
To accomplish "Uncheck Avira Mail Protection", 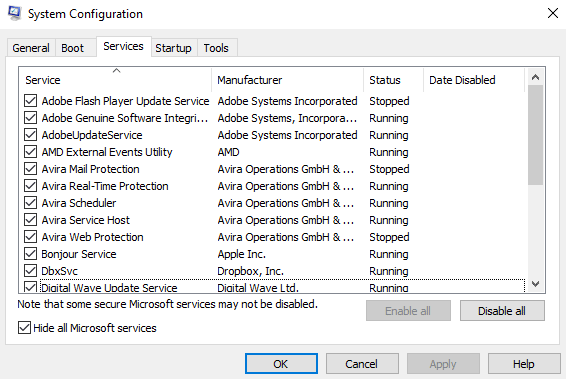I will [x=31, y=169].
